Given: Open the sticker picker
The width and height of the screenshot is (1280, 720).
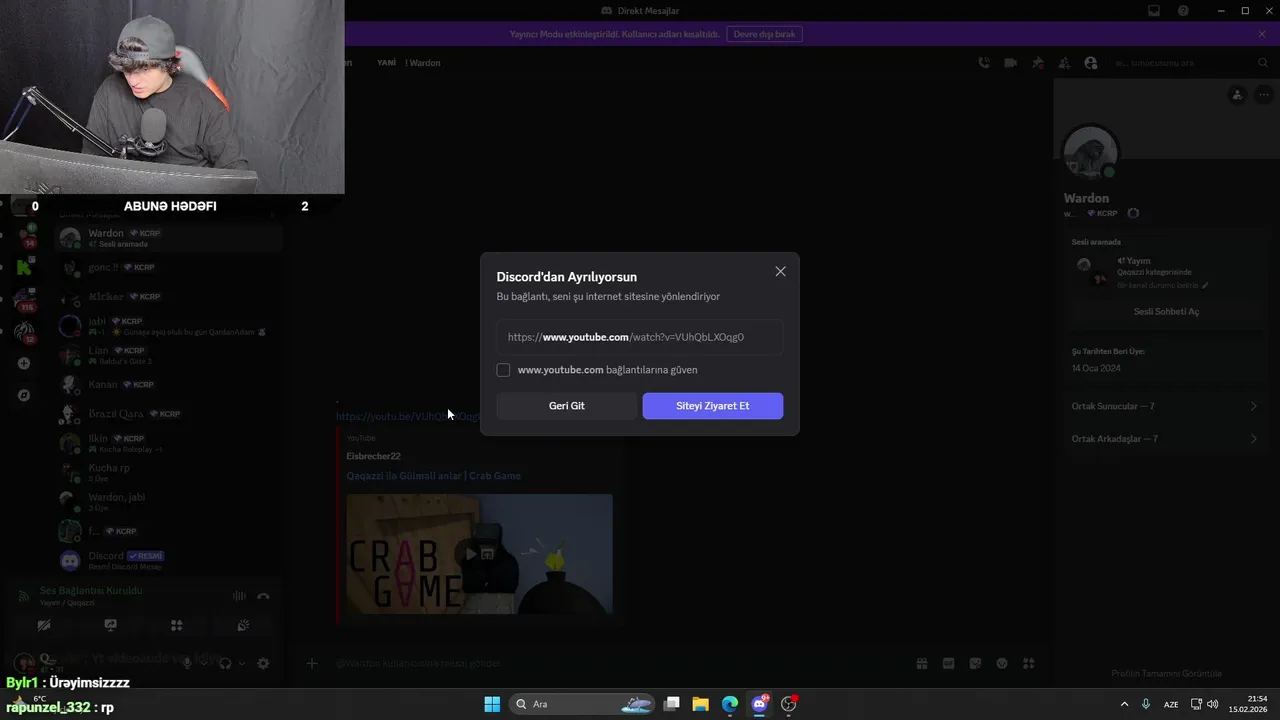Looking at the screenshot, I should coord(975,663).
